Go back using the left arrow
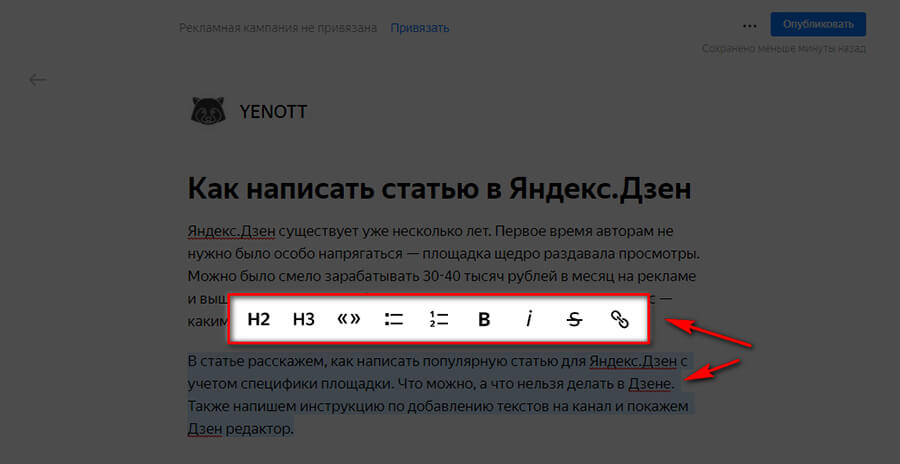The width and height of the screenshot is (900, 464). (38, 80)
